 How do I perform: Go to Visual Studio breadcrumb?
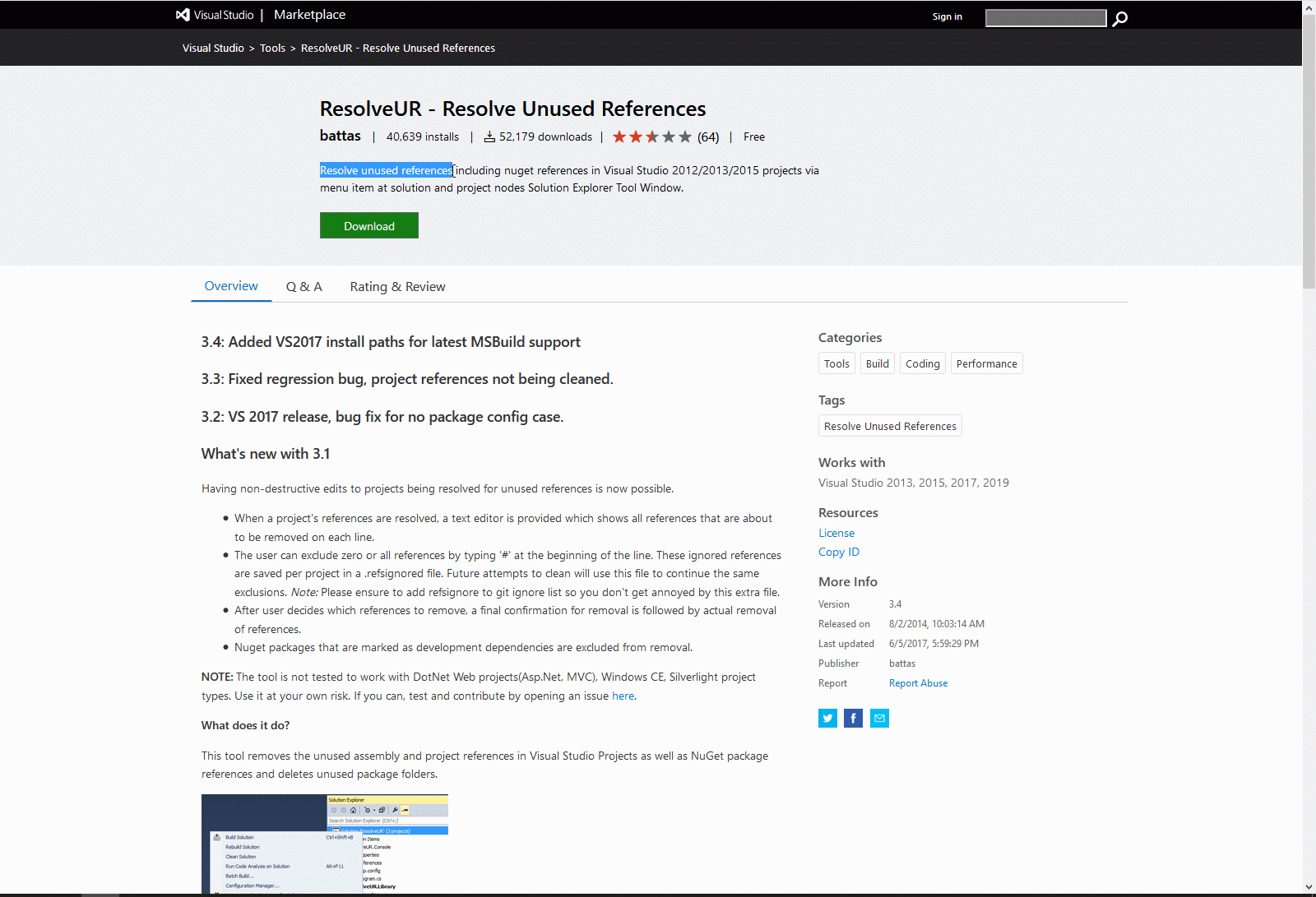point(213,49)
